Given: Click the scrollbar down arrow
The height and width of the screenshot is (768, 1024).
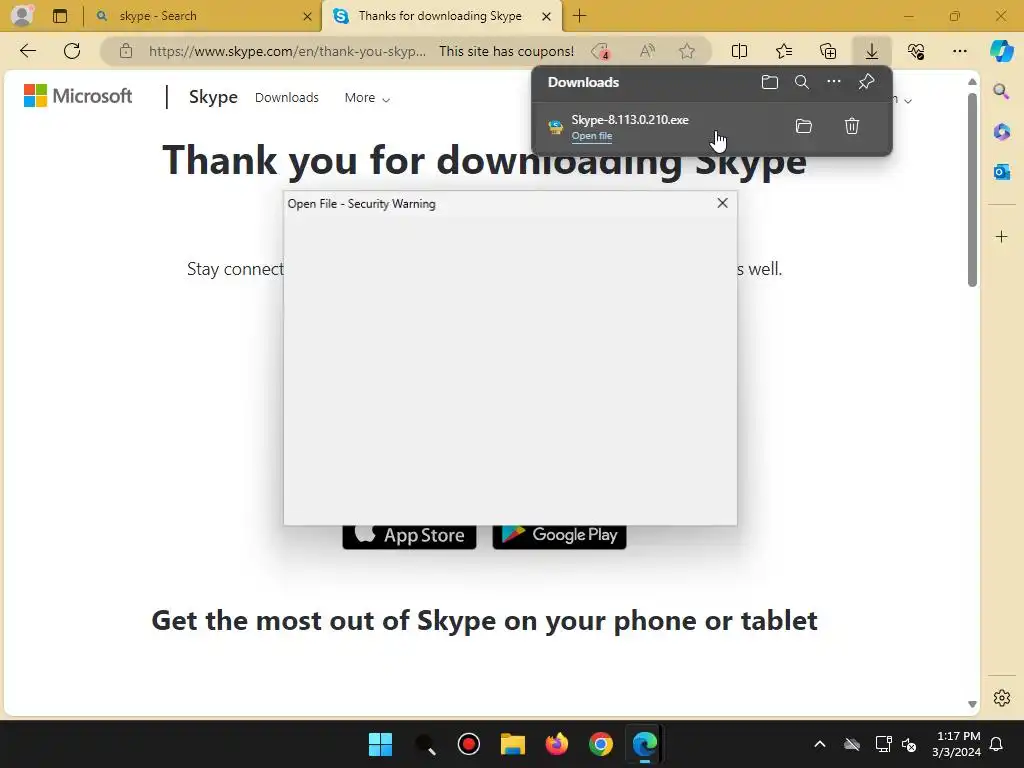Looking at the screenshot, I should click(972, 704).
